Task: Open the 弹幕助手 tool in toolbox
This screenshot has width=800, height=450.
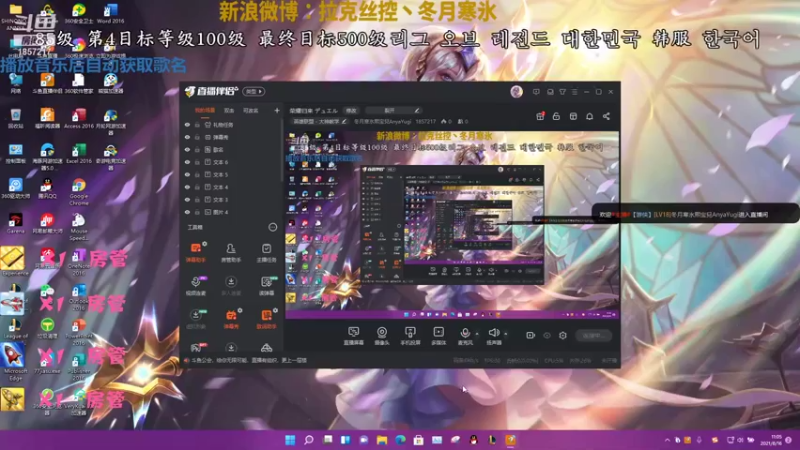Action: (x=195, y=252)
